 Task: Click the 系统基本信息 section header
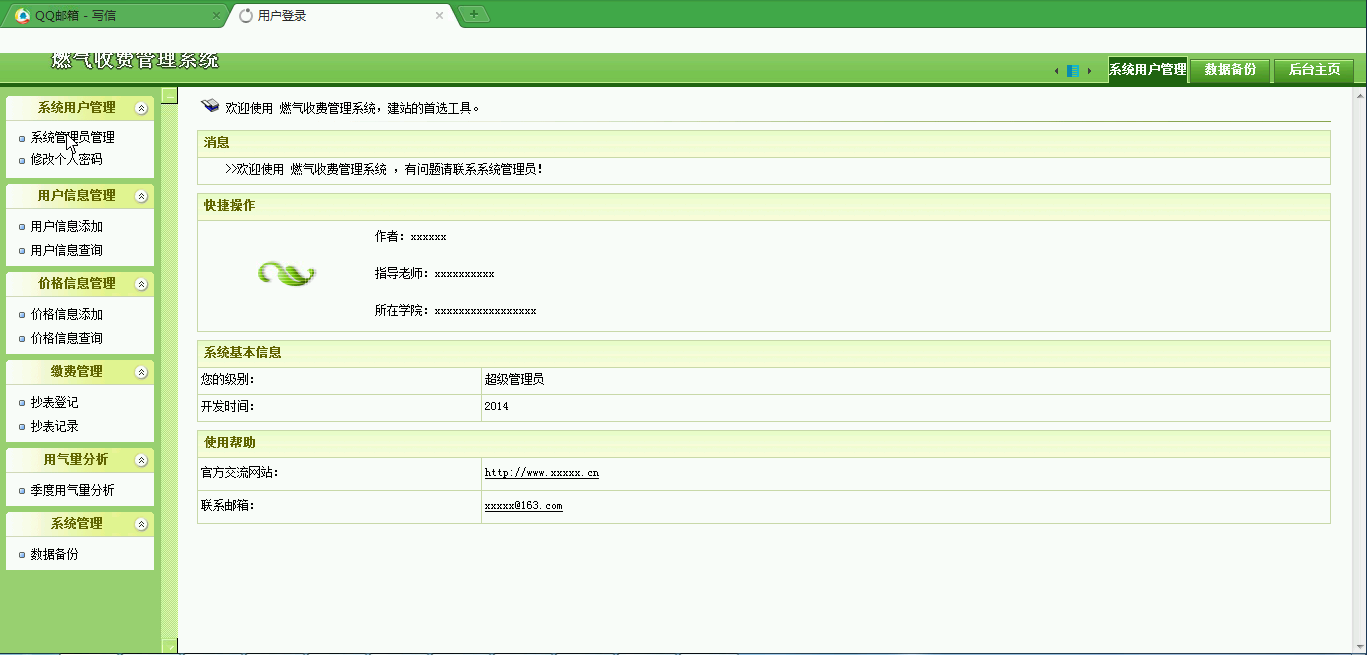click(x=764, y=354)
